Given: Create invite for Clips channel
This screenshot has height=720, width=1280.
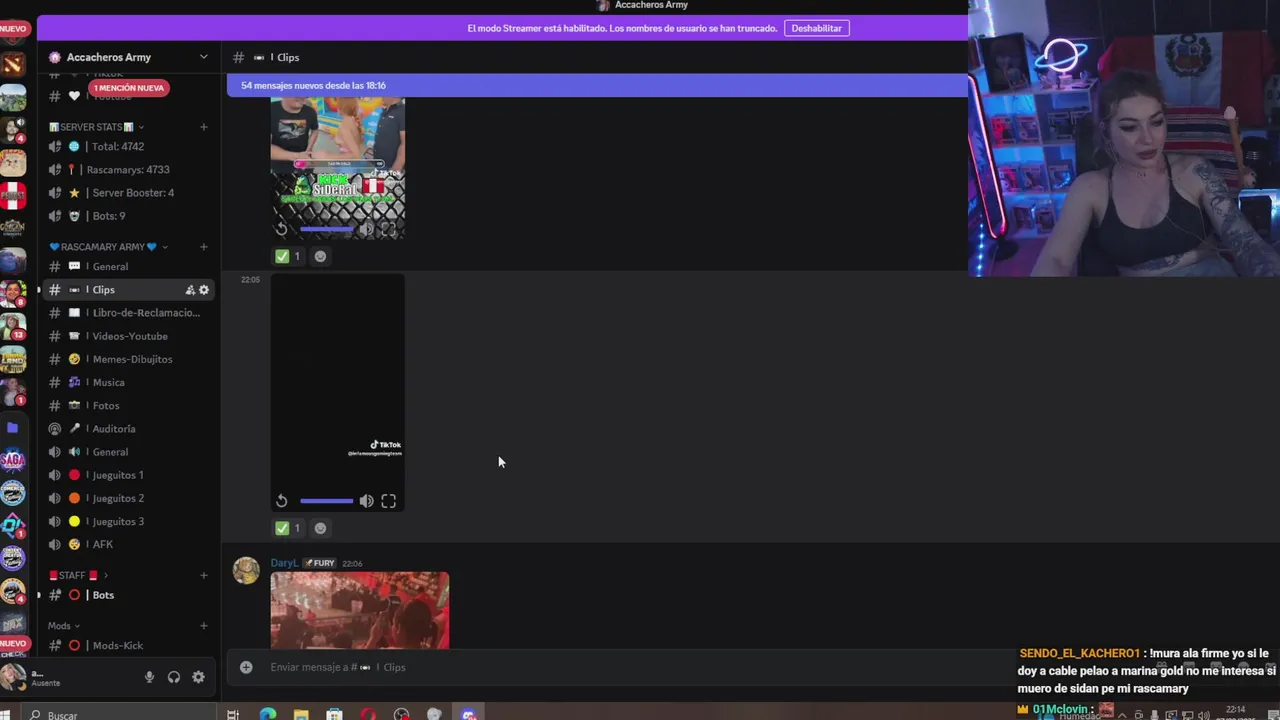Looking at the screenshot, I should pos(190,290).
